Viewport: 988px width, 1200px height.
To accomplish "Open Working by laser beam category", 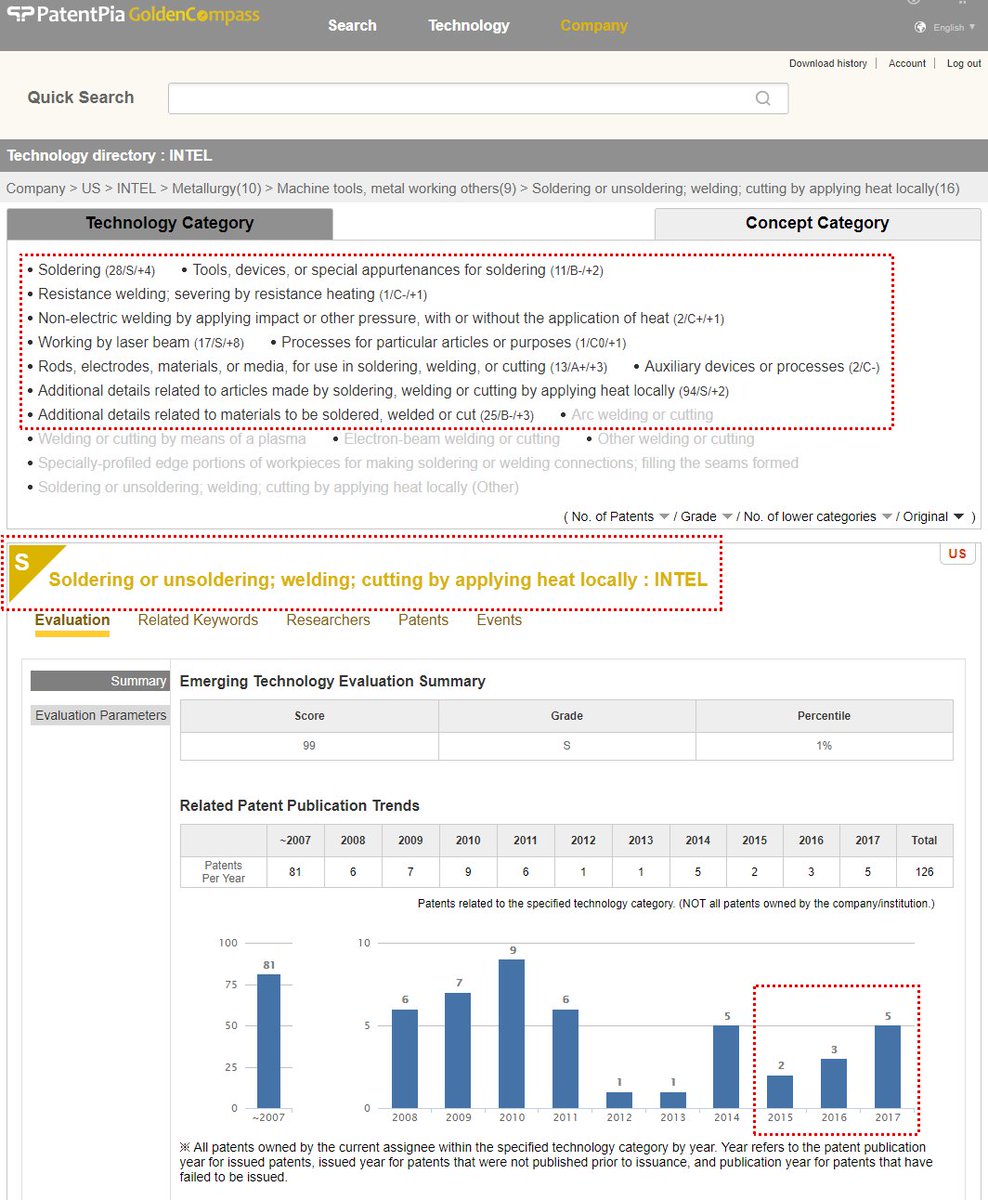I will tap(141, 342).
